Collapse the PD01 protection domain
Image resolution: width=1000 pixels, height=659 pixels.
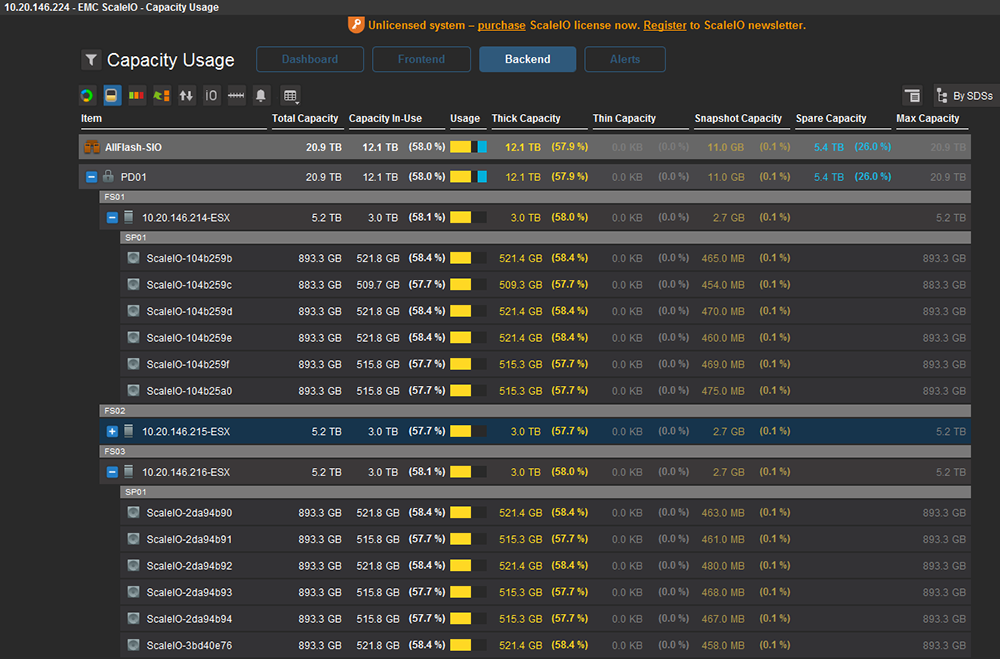click(91, 177)
